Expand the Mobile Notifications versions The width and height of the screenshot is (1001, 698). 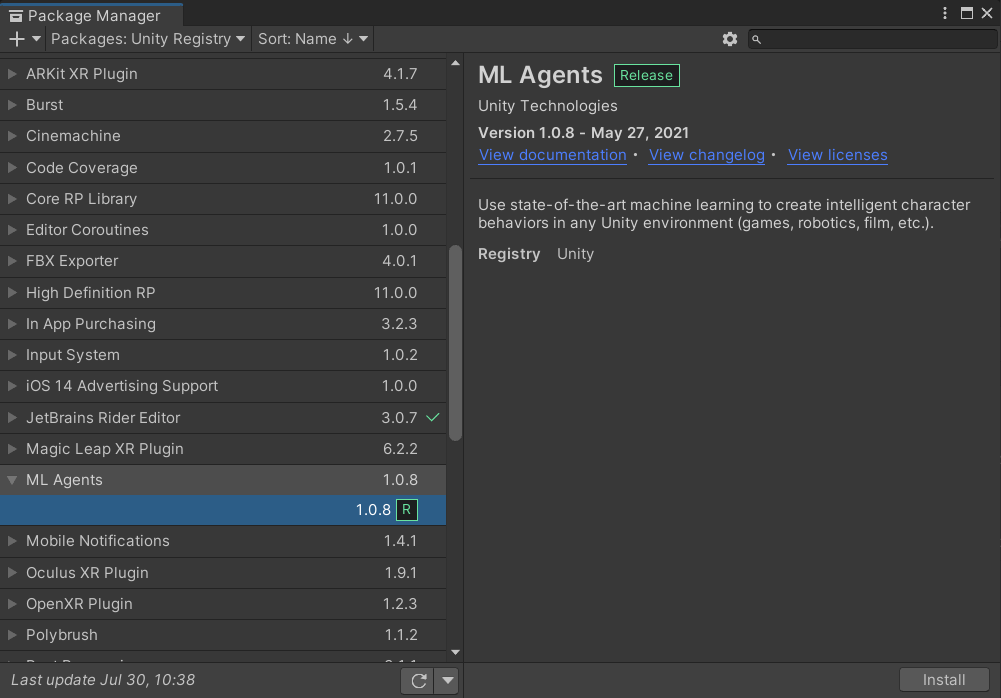pos(11,541)
